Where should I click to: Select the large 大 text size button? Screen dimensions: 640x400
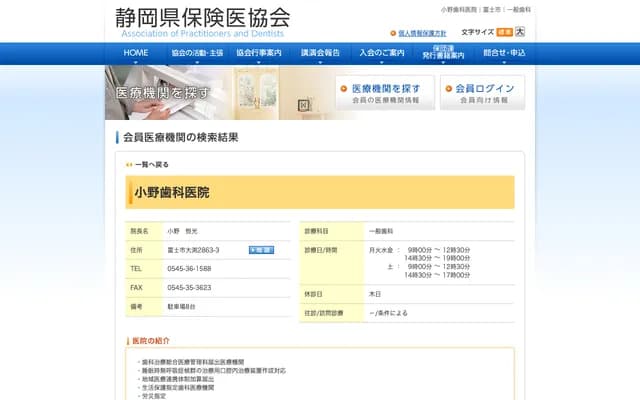[520, 32]
